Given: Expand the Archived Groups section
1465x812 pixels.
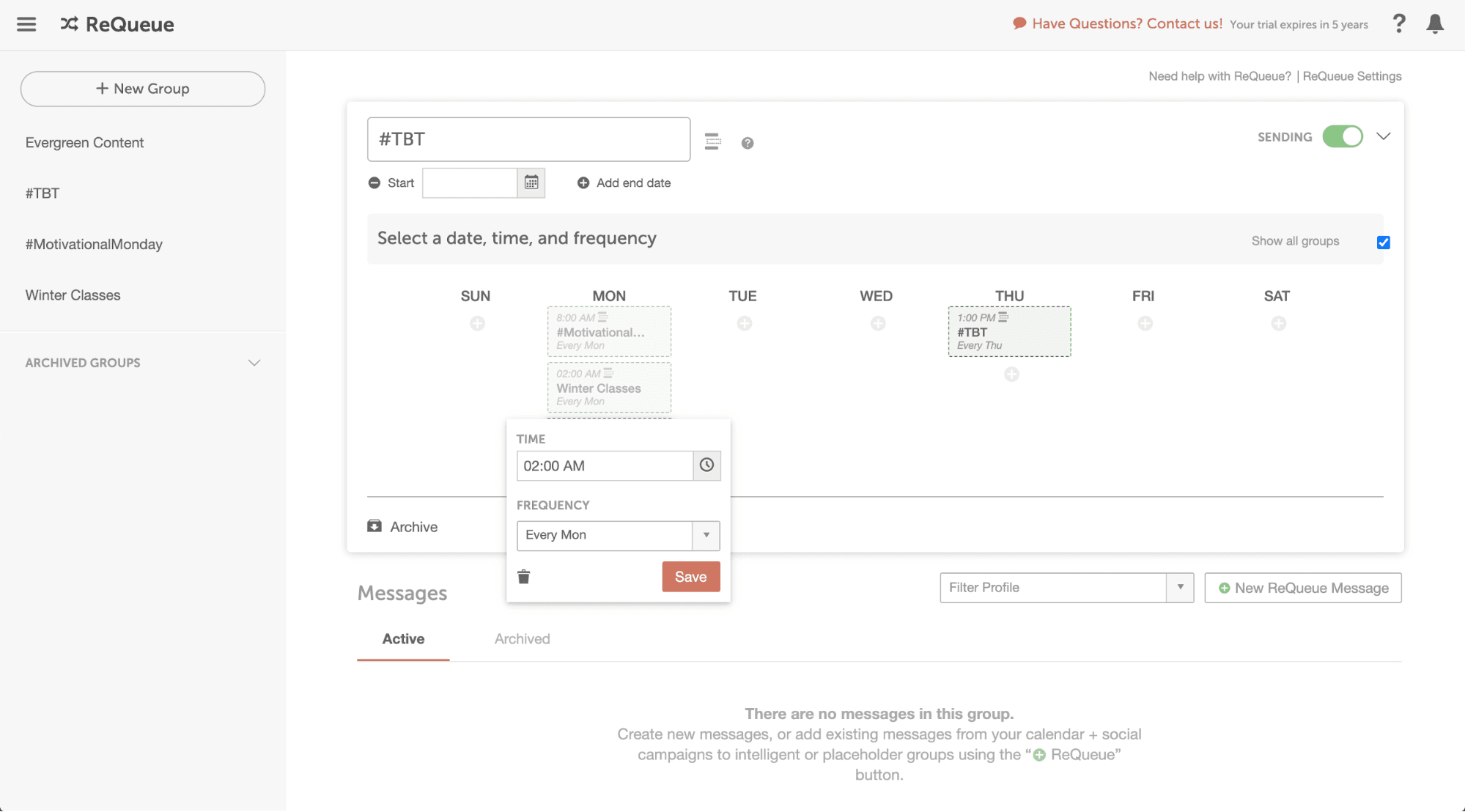Looking at the screenshot, I should tap(254, 363).
